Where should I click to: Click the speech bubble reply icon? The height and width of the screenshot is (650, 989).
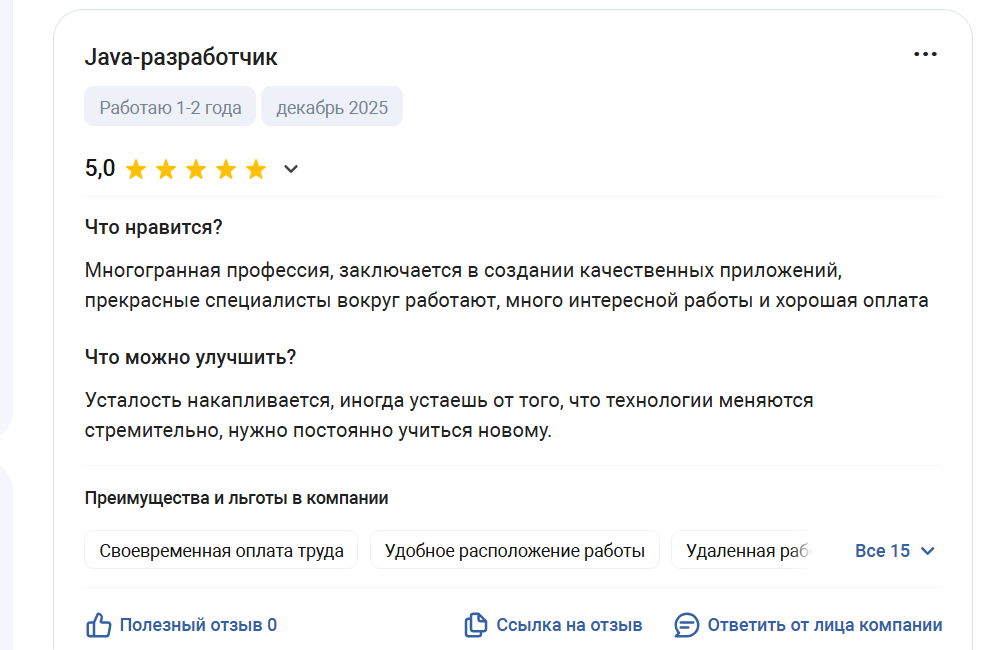686,625
